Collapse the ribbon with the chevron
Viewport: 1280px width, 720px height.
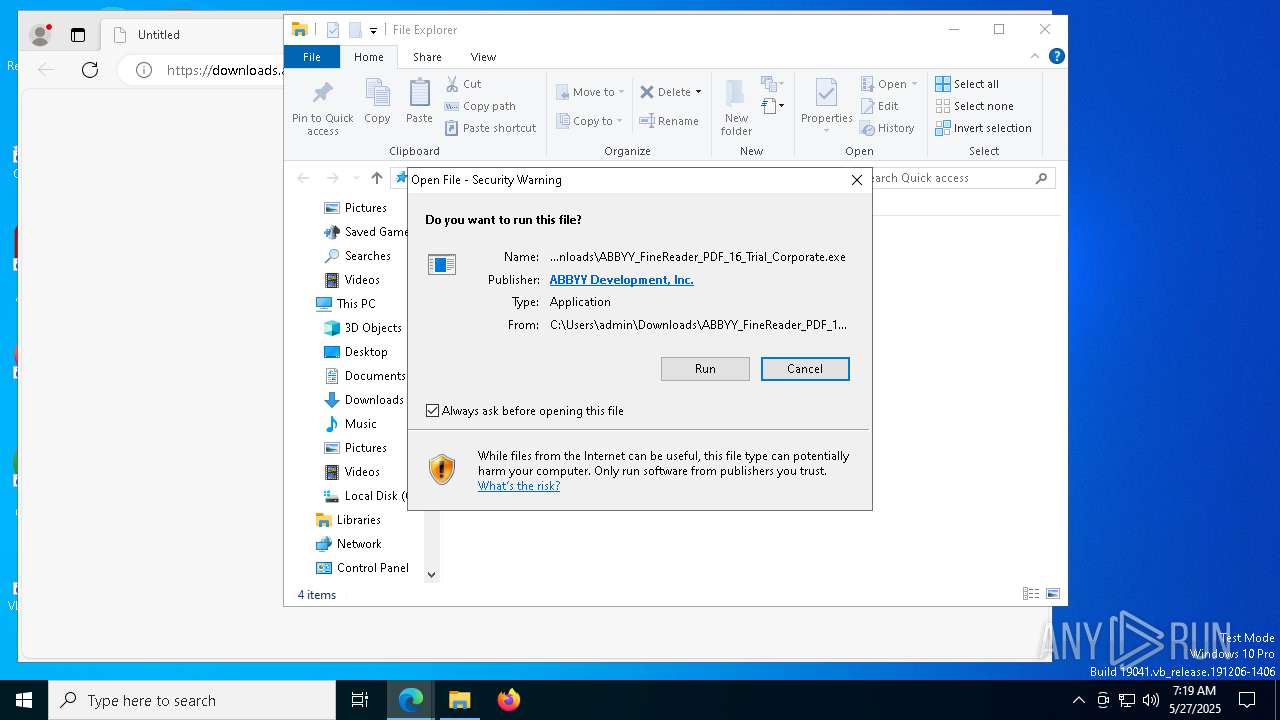[x=1035, y=56]
